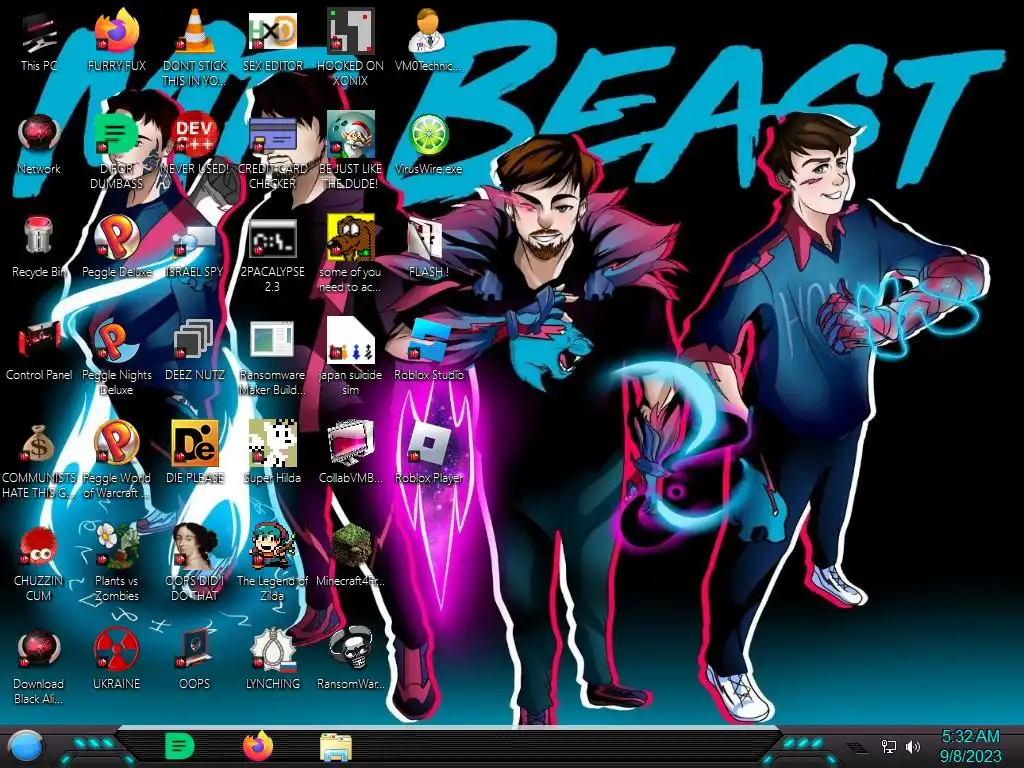Open the network status tray icon
The image size is (1024, 768).
coord(889,746)
